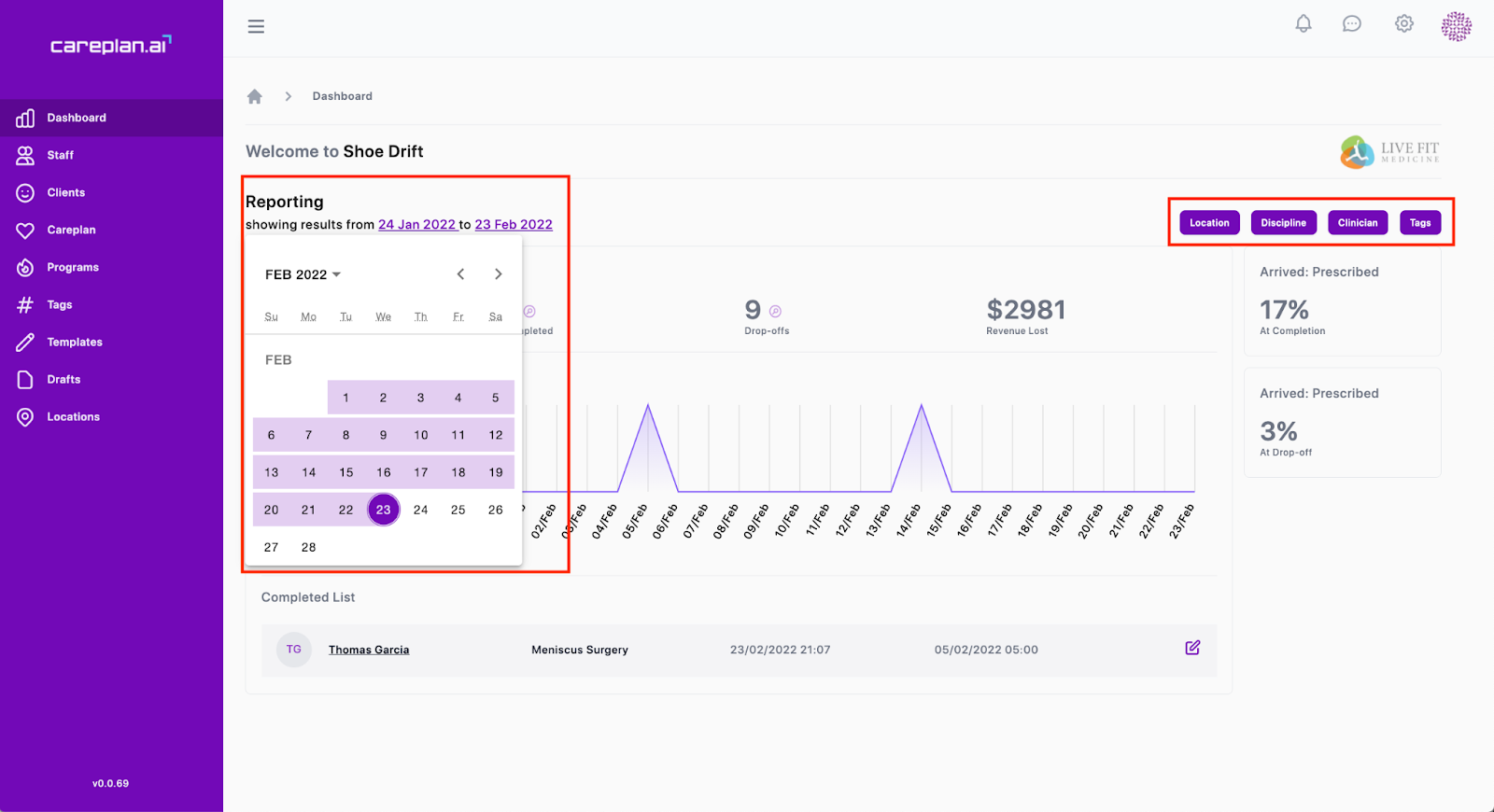Click the Staff people icon in sidebar

pyautogui.click(x=25, y=155)
